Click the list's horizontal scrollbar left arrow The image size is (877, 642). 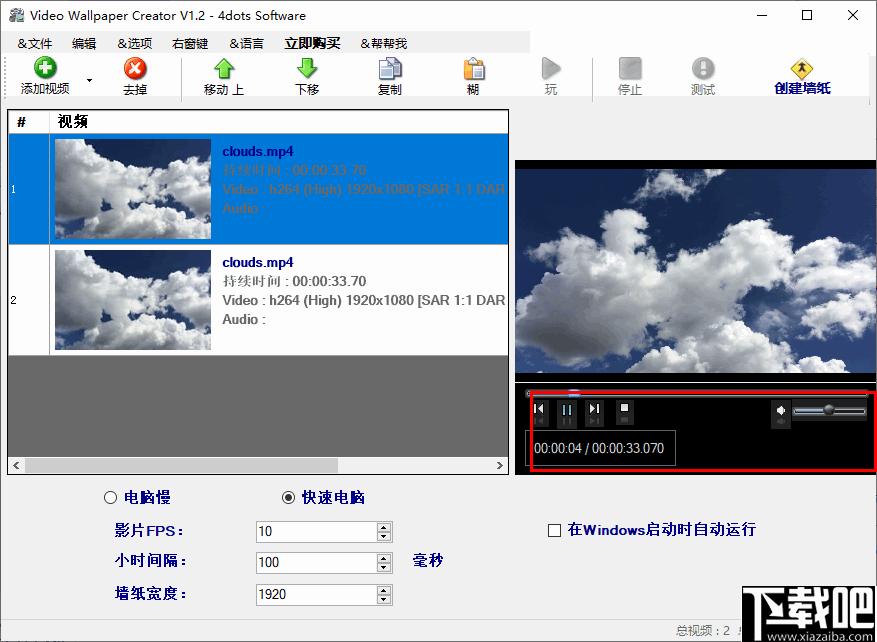click(16, 465)
